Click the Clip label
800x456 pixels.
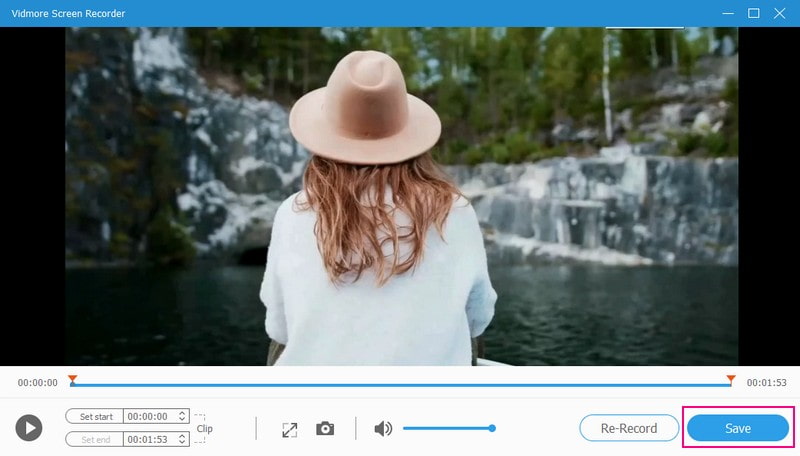pos(204,428)
